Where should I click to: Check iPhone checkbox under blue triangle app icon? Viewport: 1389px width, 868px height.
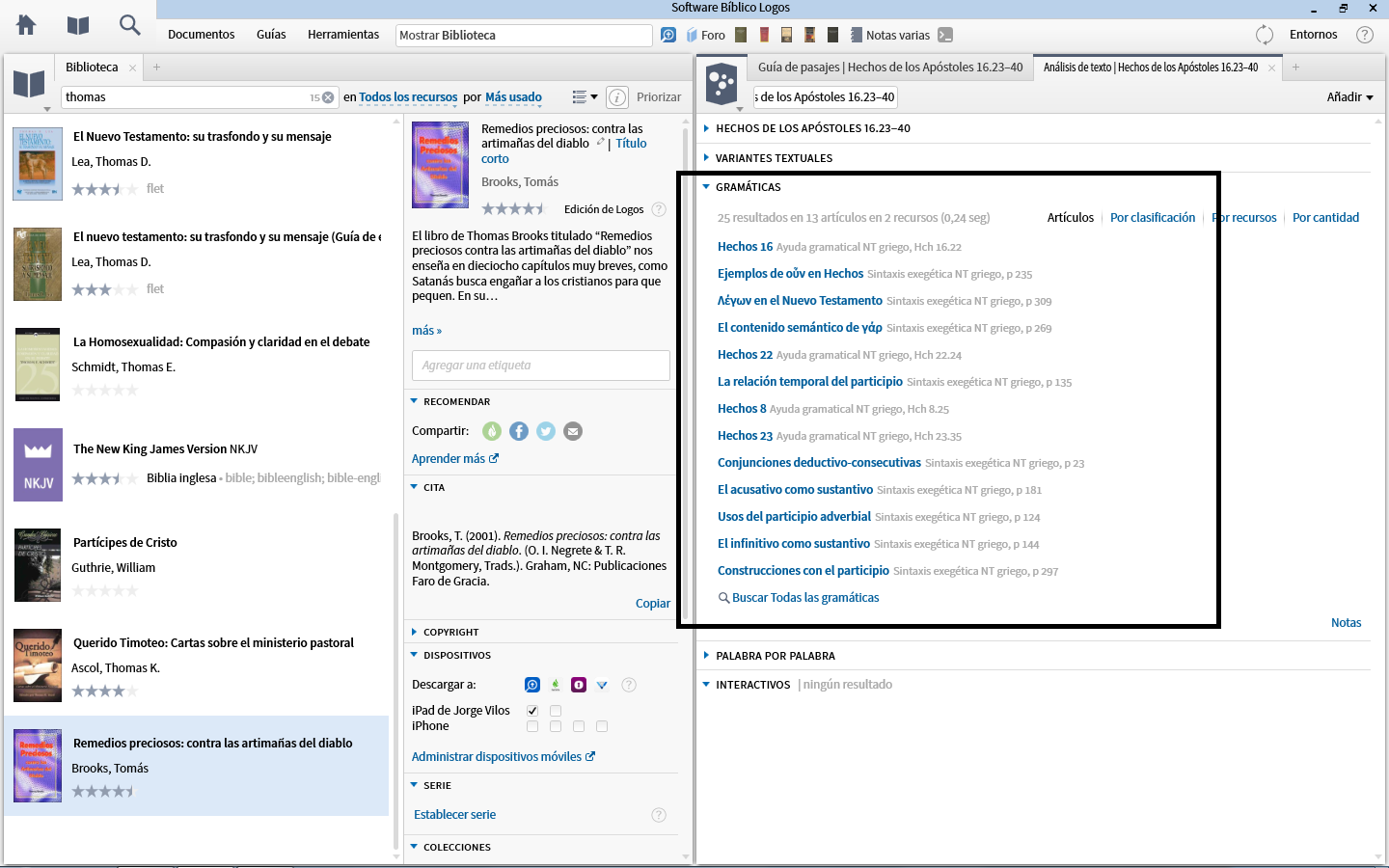[x=602, y=726]
